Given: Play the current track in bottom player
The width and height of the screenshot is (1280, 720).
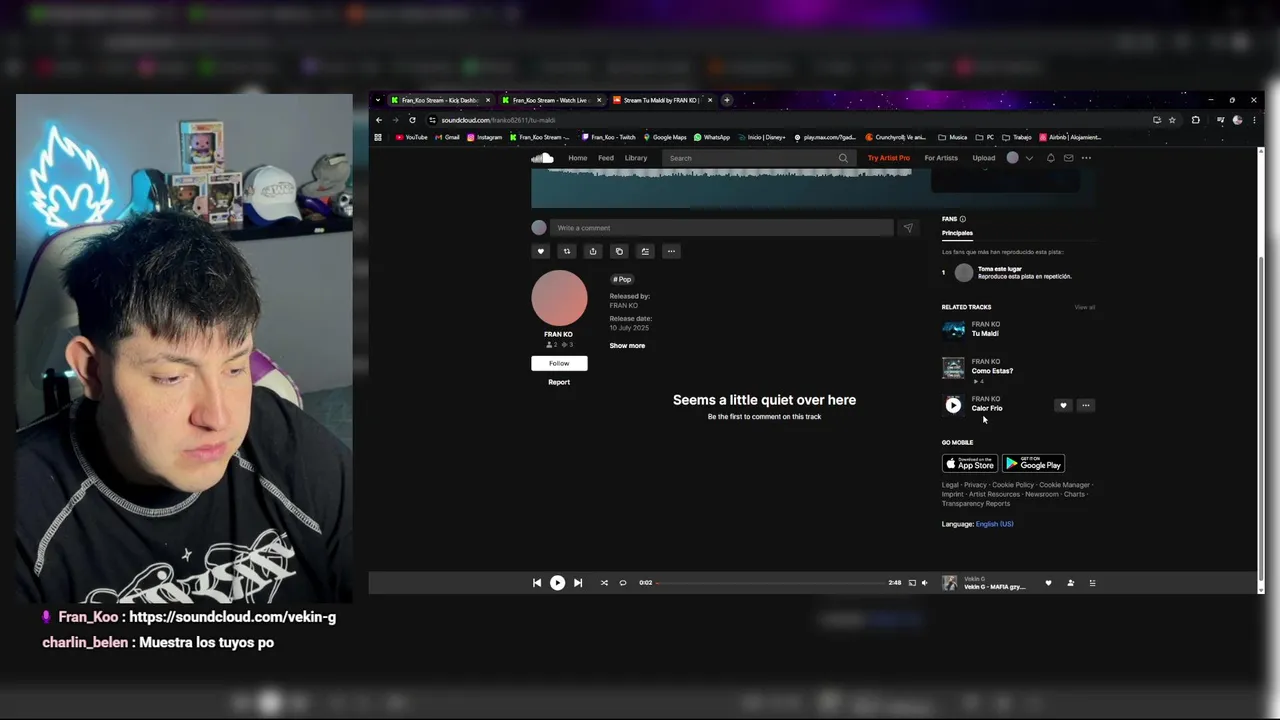Looking at the screenshot, I should (x=557, y=583).
